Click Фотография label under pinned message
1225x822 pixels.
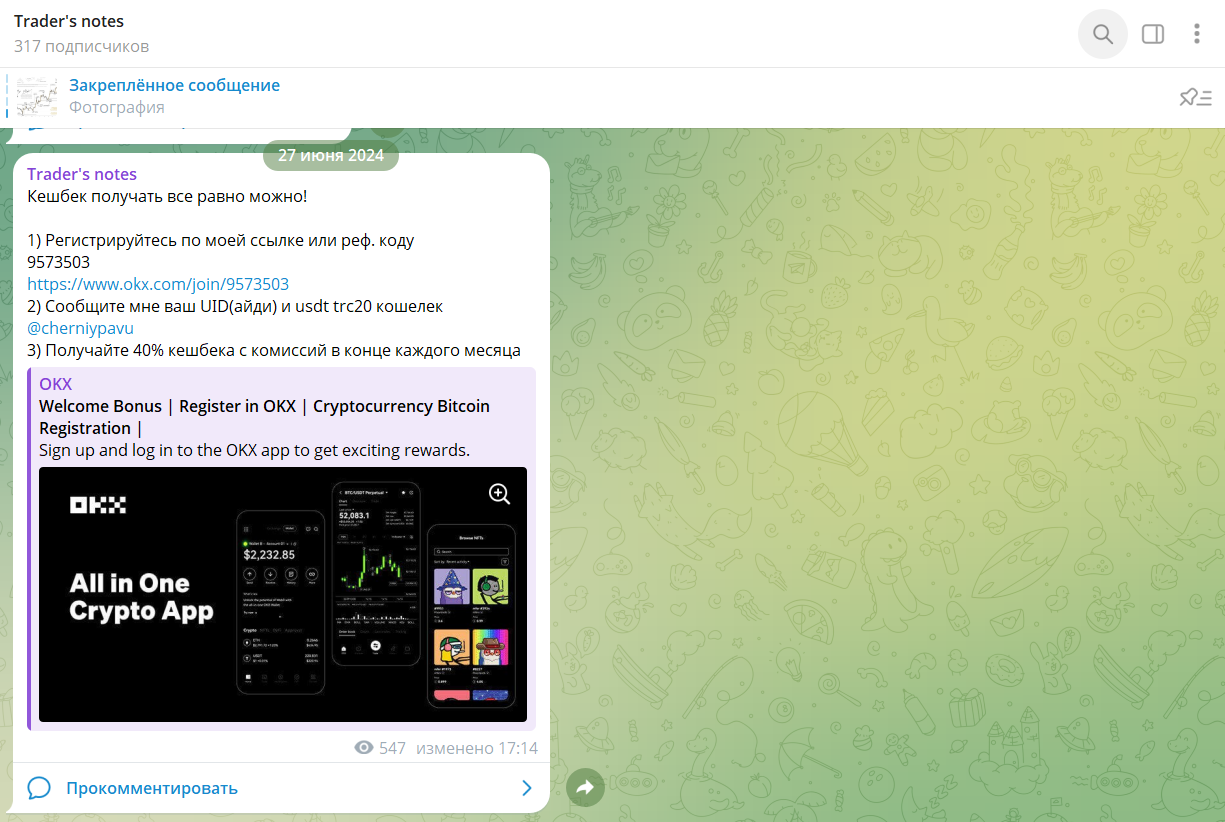pyautogui.click(x=117, y=107)
